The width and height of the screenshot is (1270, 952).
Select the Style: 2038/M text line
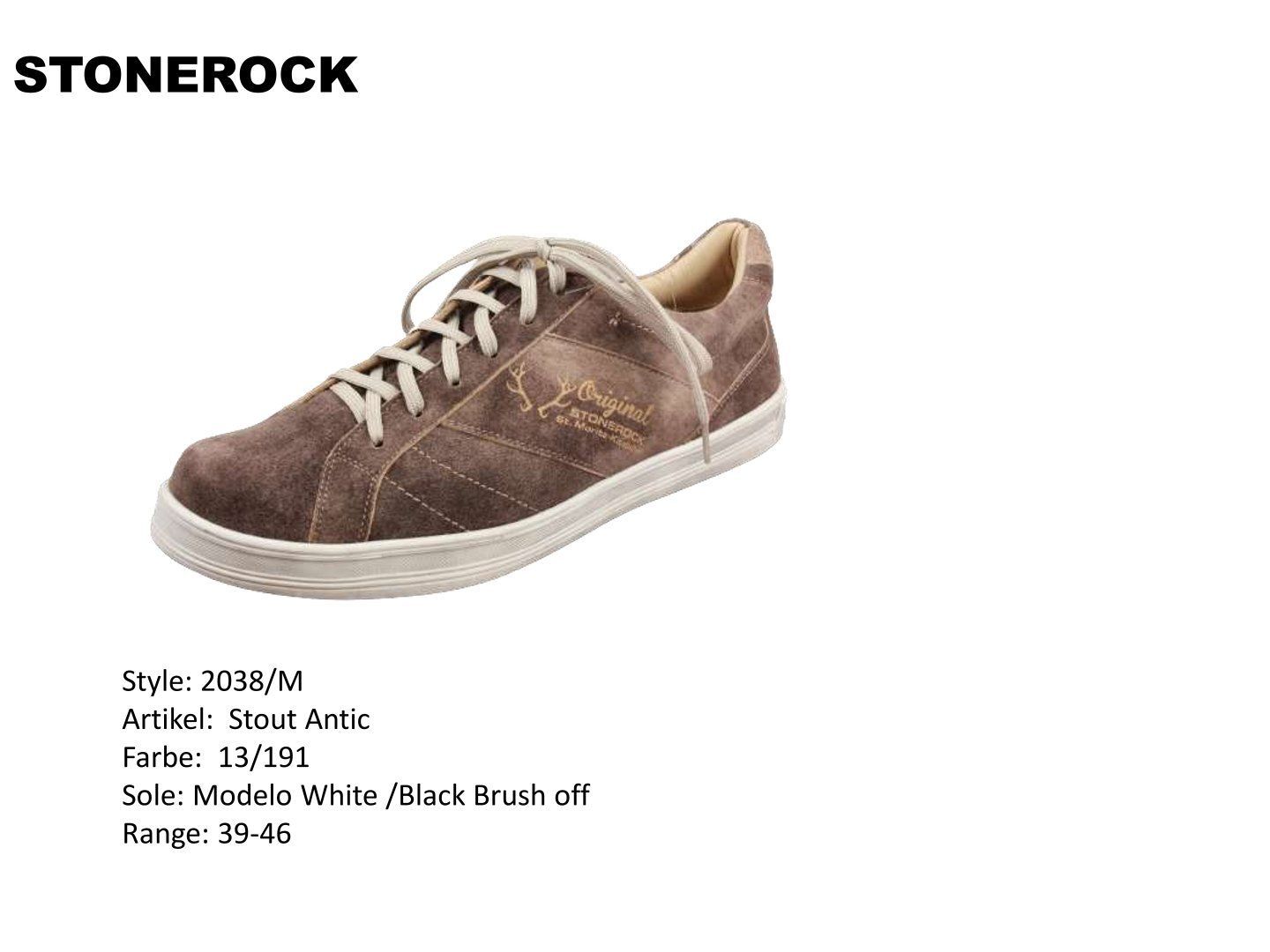click(213, 681)
